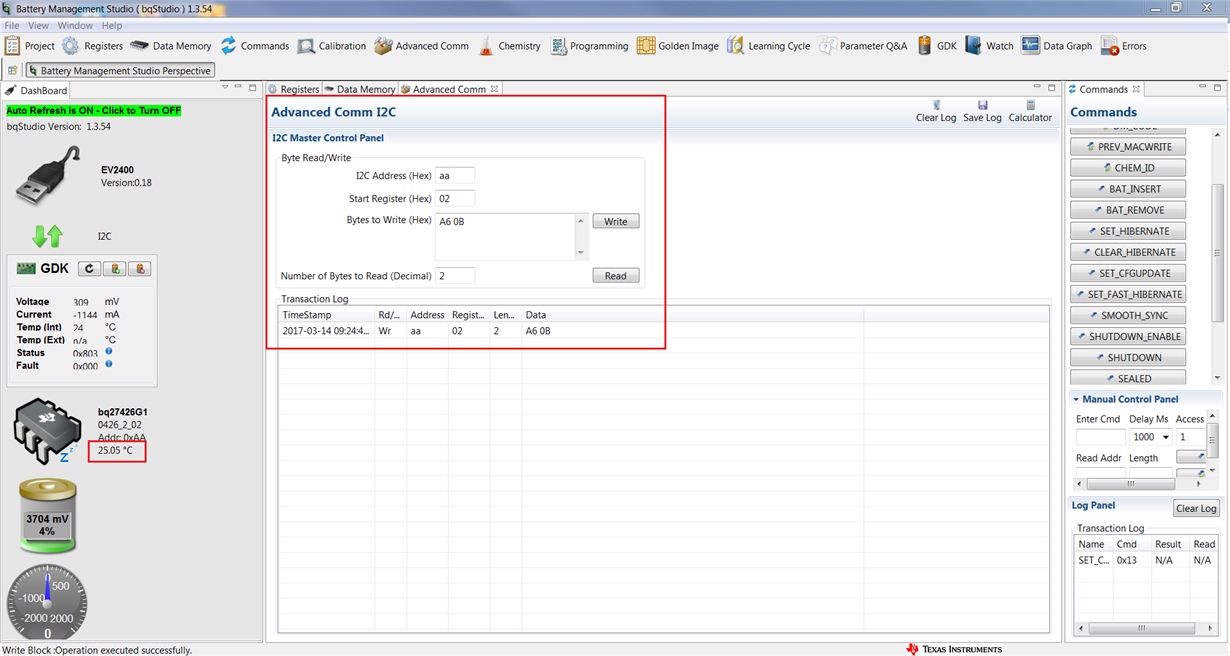1230x656 pixels.
Task: Click the Enter Cmd input field
Action: click(x=1100, y=437)
